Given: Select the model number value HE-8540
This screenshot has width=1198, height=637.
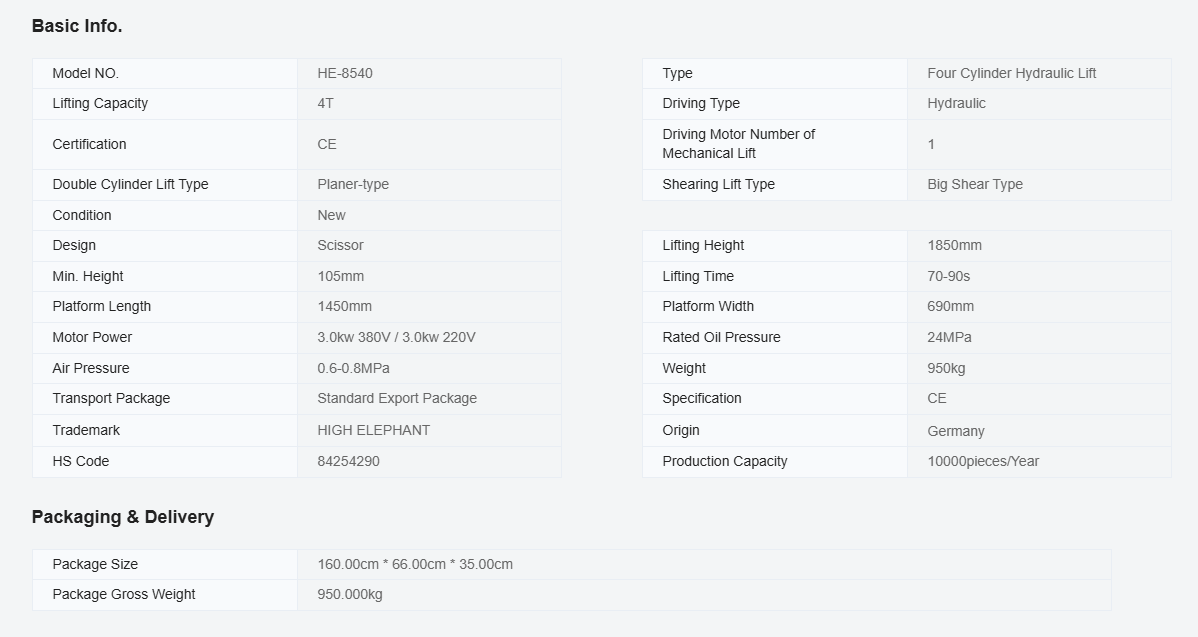Looking at the screenshot, I should pos(345,73).
